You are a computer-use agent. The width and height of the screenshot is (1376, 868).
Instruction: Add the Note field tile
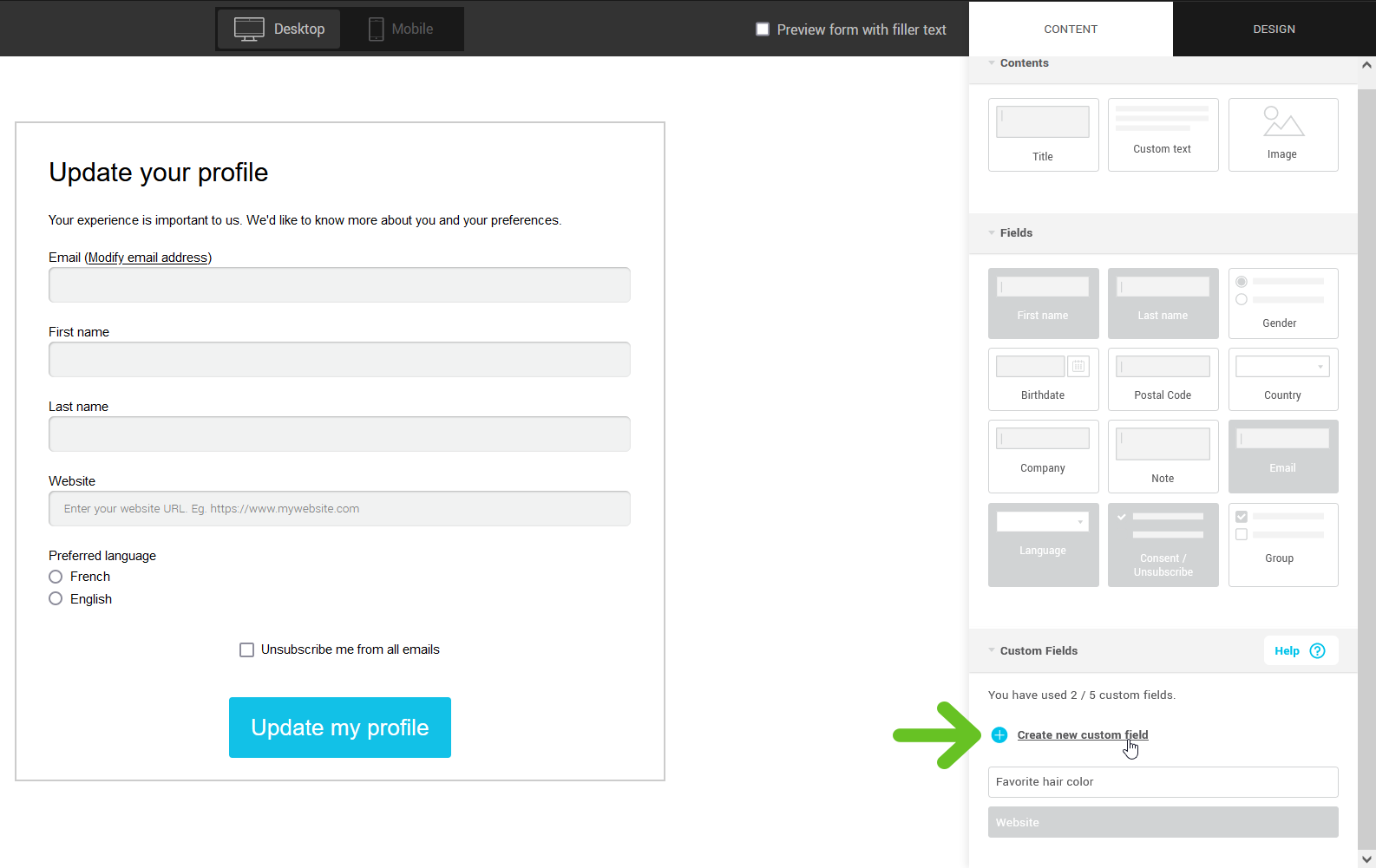(x=1163, y=456)
